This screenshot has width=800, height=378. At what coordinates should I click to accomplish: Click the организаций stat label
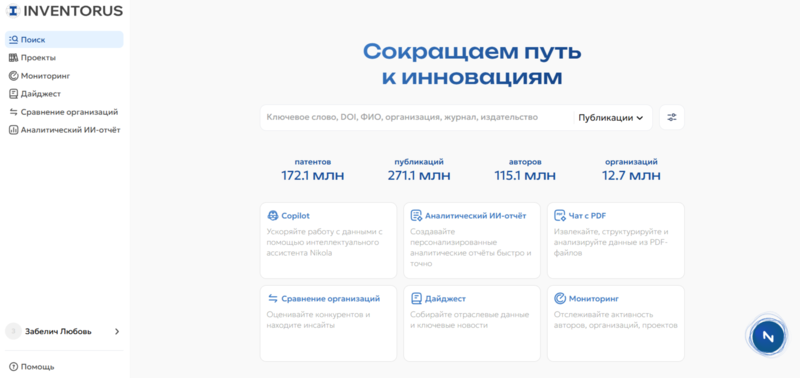631,162
